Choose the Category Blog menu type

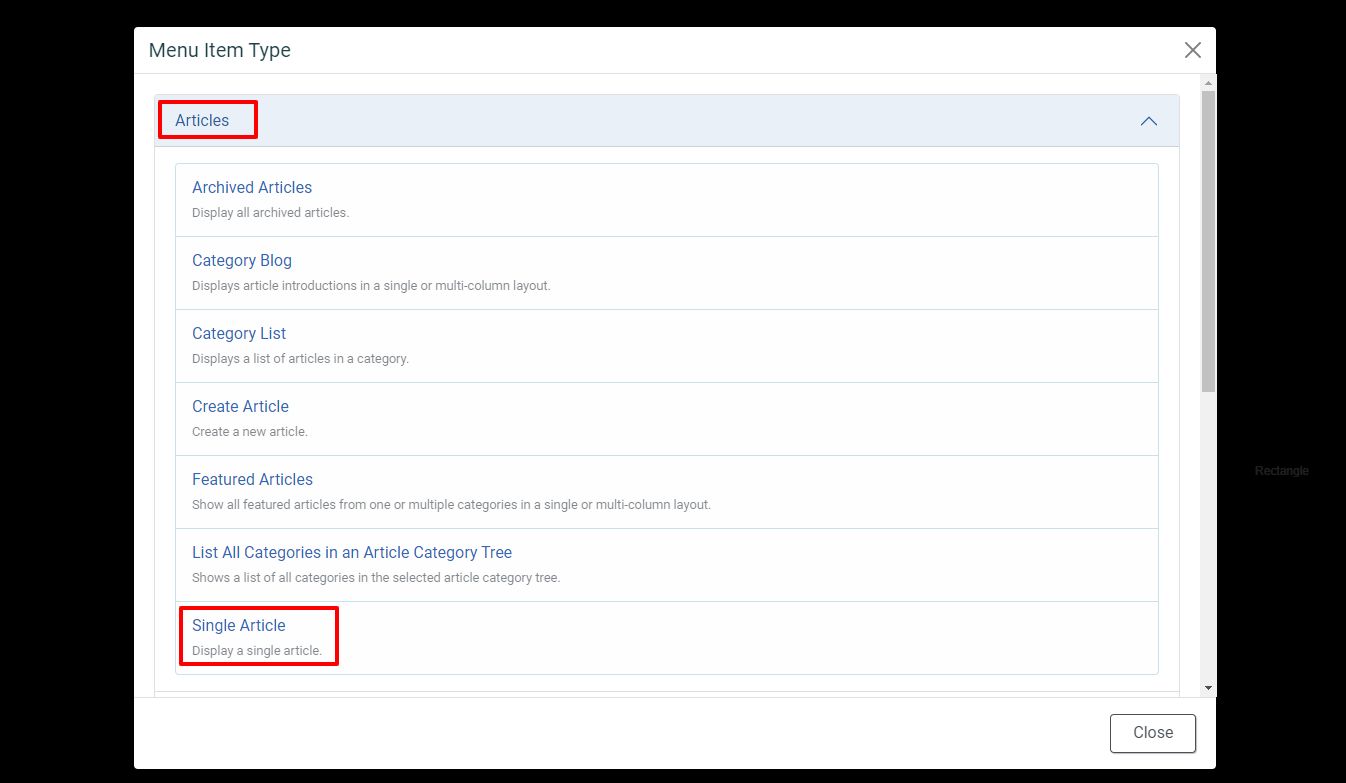click(x=666, y=273)
